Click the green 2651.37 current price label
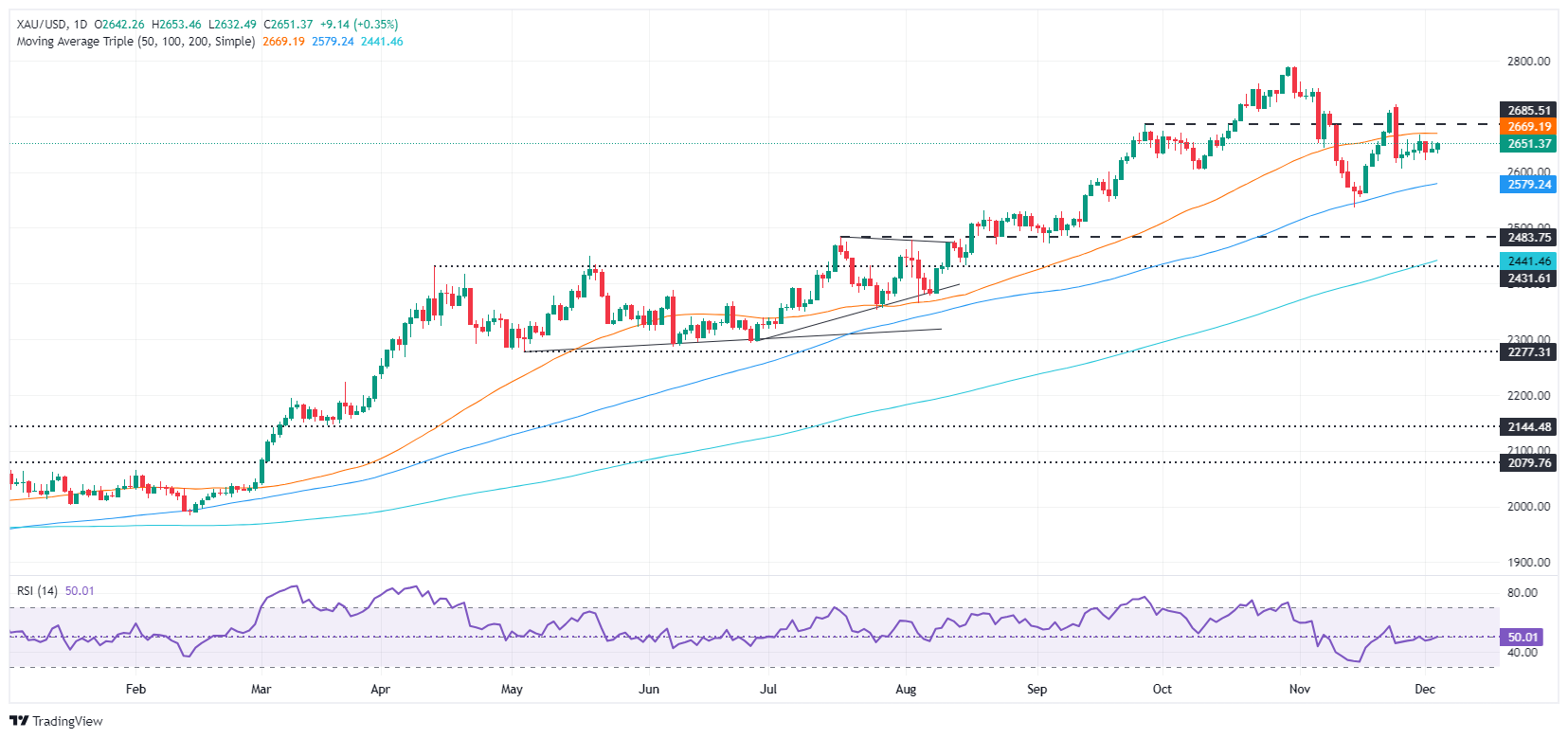 click(1528, 144)
